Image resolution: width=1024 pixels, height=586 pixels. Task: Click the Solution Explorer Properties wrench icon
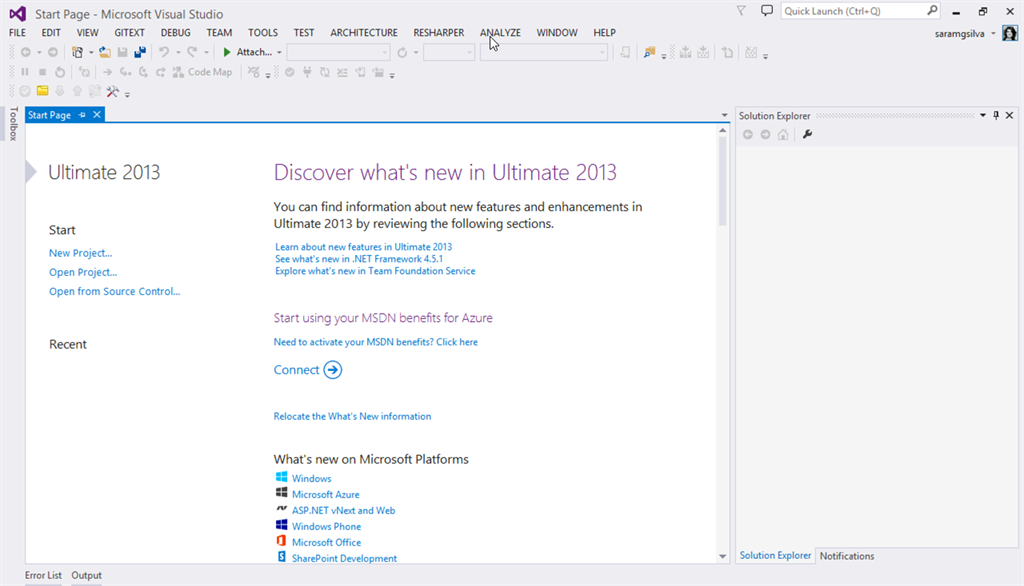[x=808, y=134]
